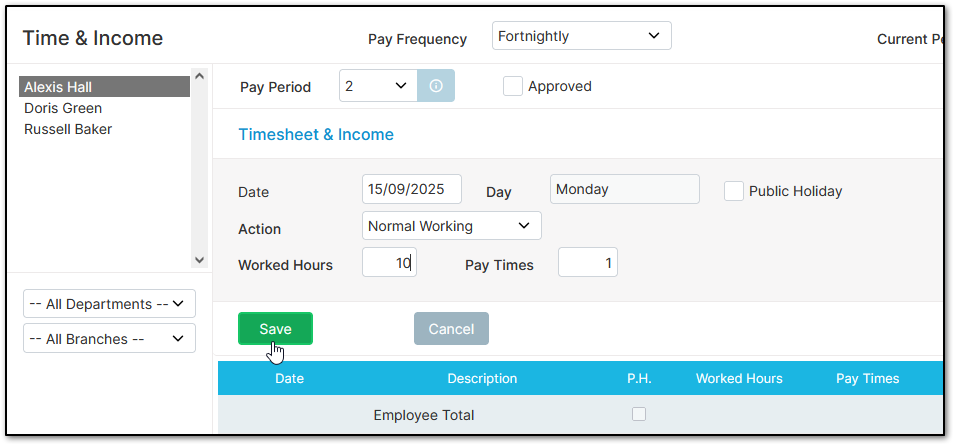The height and width of the screenshot is (445, 954).
Task: Save the timesheet entry
Action: tap(275, 329)
